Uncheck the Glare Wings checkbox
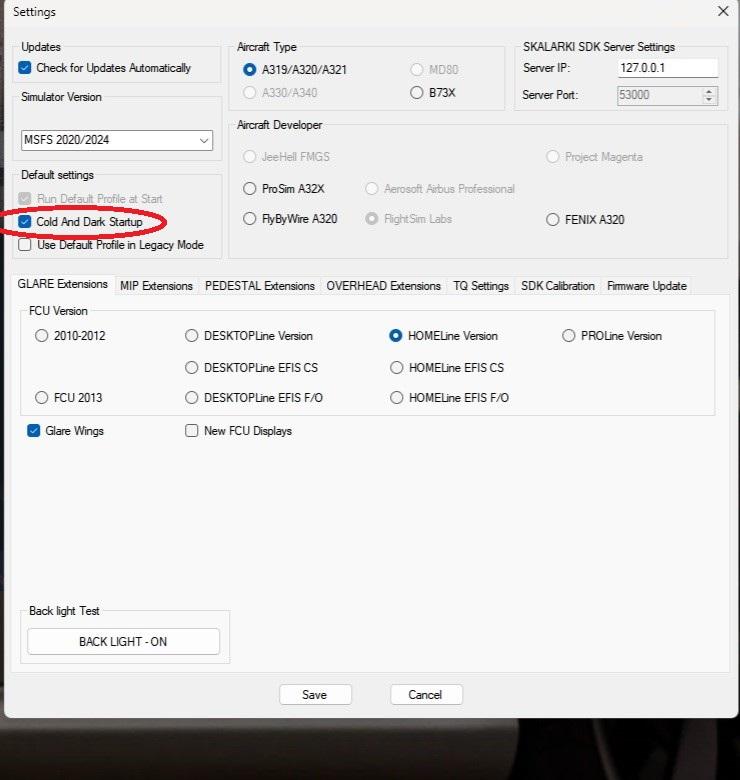 [x=34, y=431]
